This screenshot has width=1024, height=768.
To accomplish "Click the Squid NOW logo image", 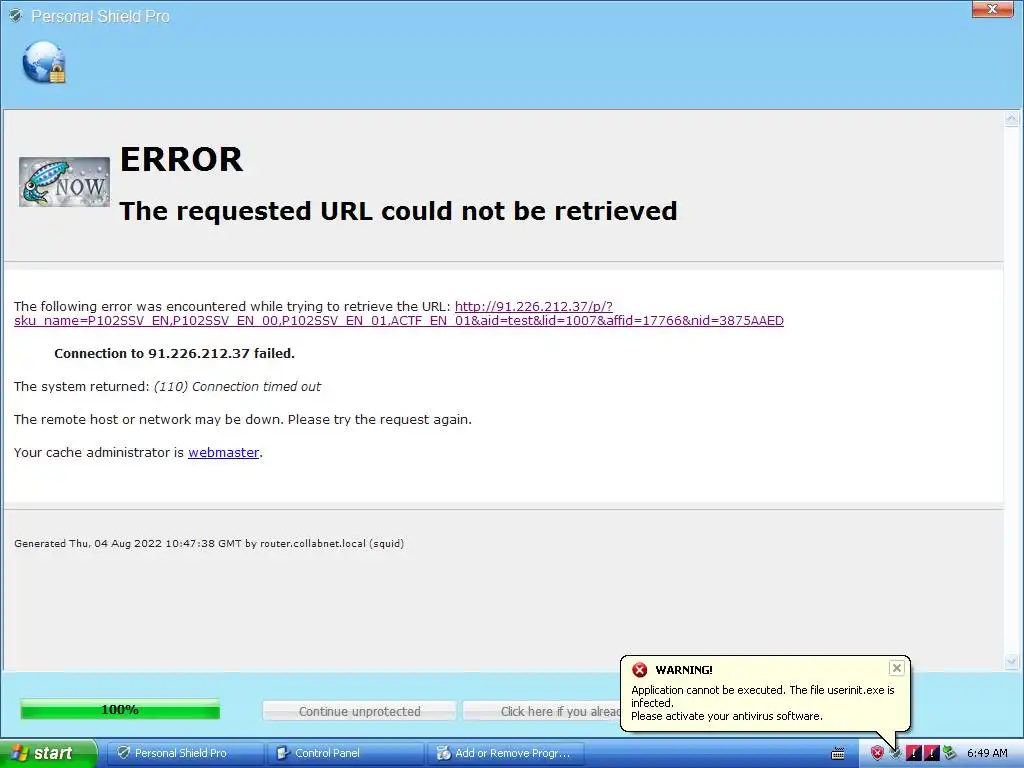I will [x=64, y=182].
